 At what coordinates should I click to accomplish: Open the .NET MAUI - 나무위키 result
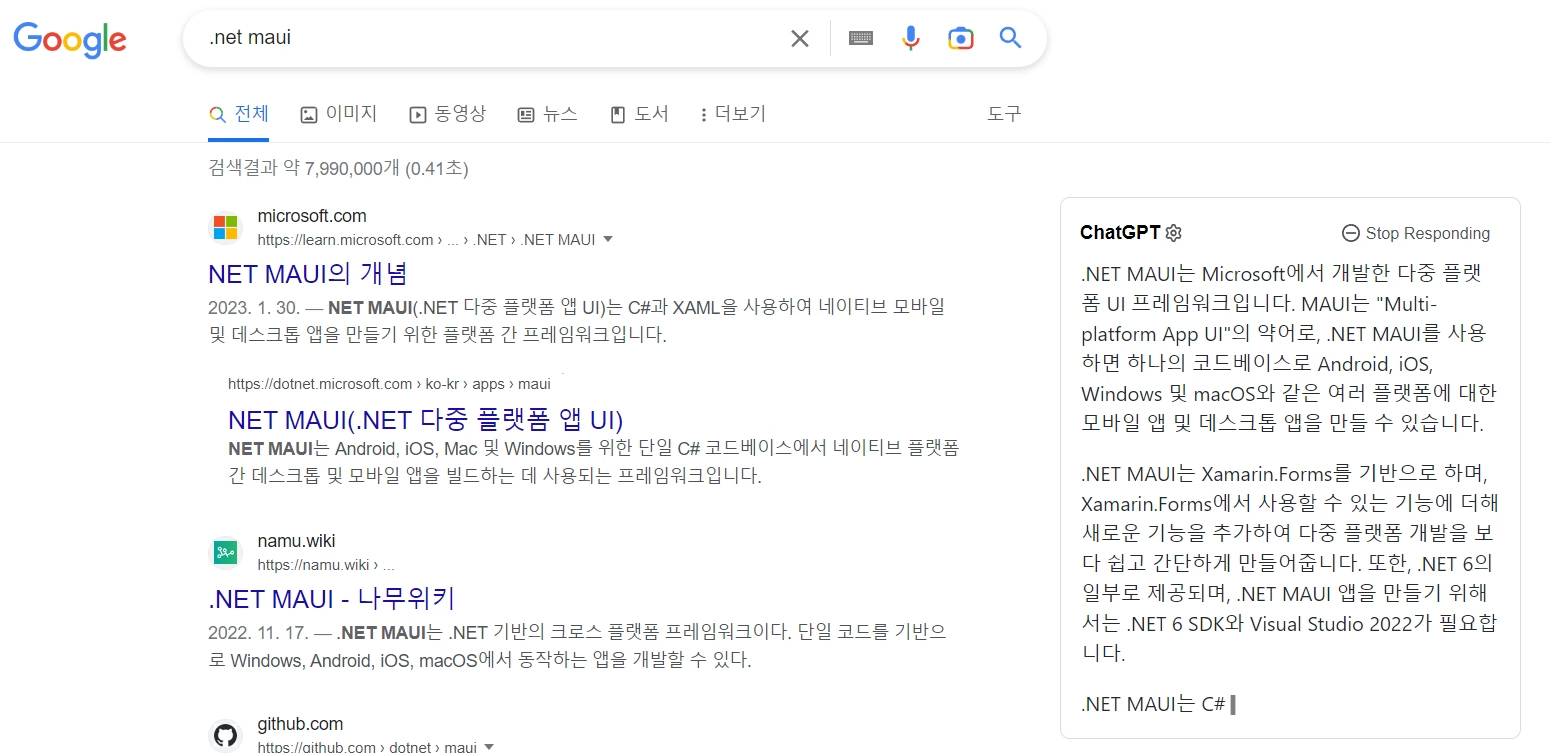pyautogui.click(x=332, y=599)
